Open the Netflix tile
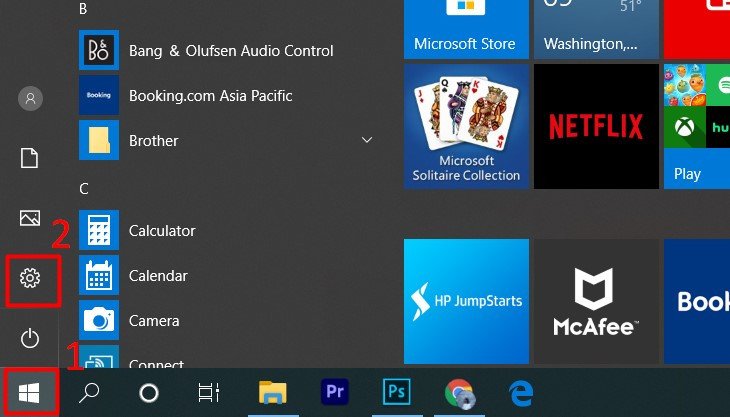The width and height of the screenshot is (730, 417). pos(596,127)
